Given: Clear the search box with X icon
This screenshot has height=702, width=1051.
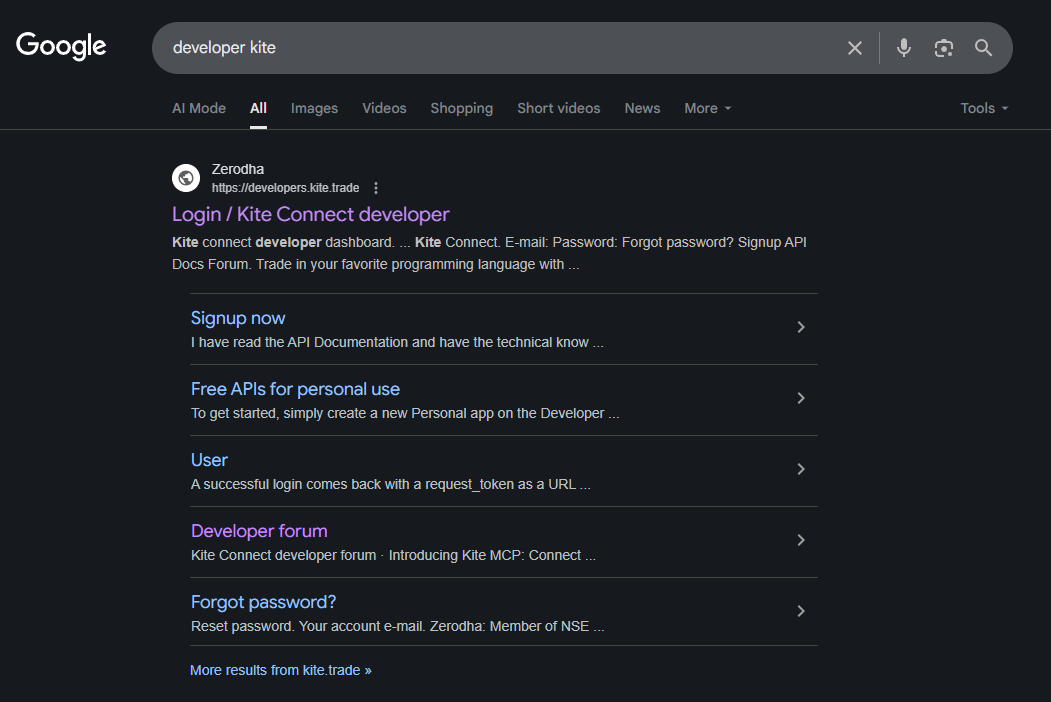Looking at the screenshot, I should coord(854,48).
